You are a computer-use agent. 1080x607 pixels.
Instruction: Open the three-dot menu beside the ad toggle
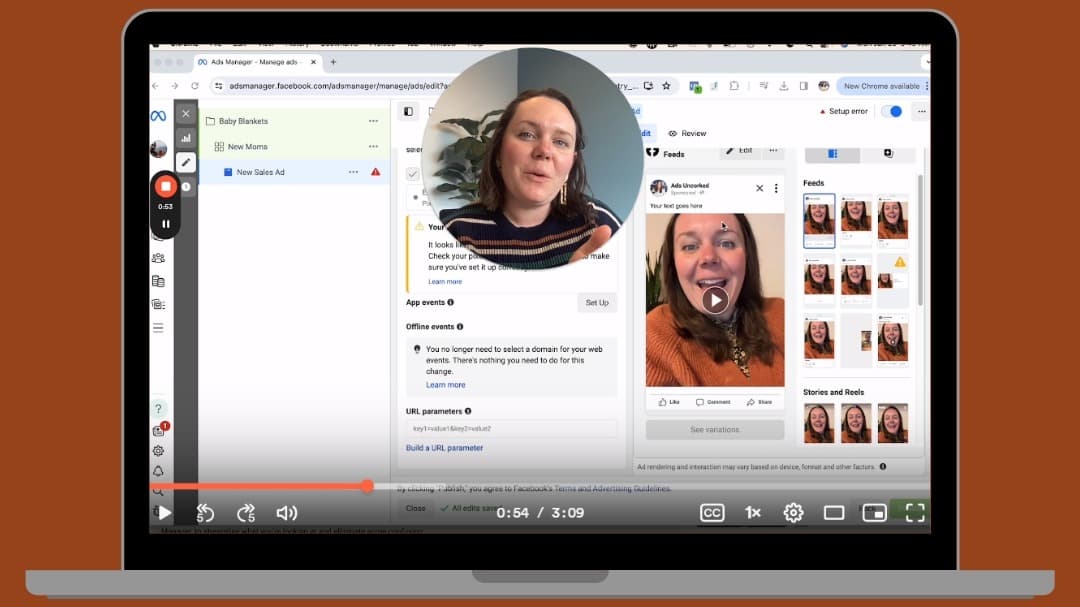tap(922, 112)
